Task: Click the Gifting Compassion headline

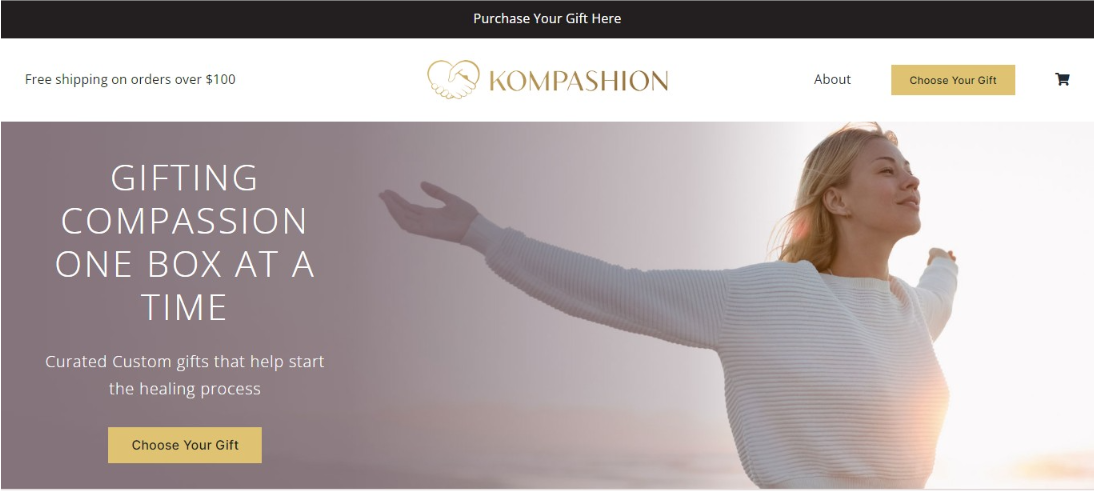Action: (x=184, y=243)
